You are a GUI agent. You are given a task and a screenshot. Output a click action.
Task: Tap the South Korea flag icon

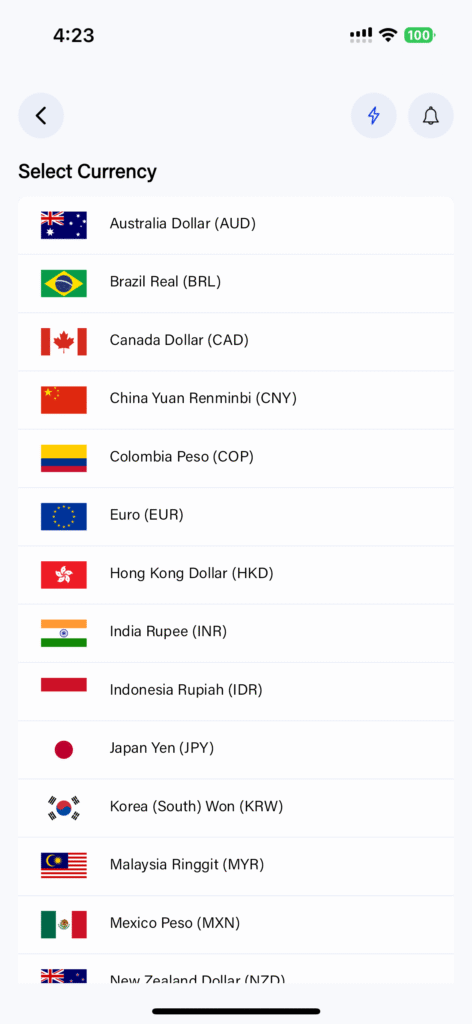pyautogui.click(x=63, y=807)
